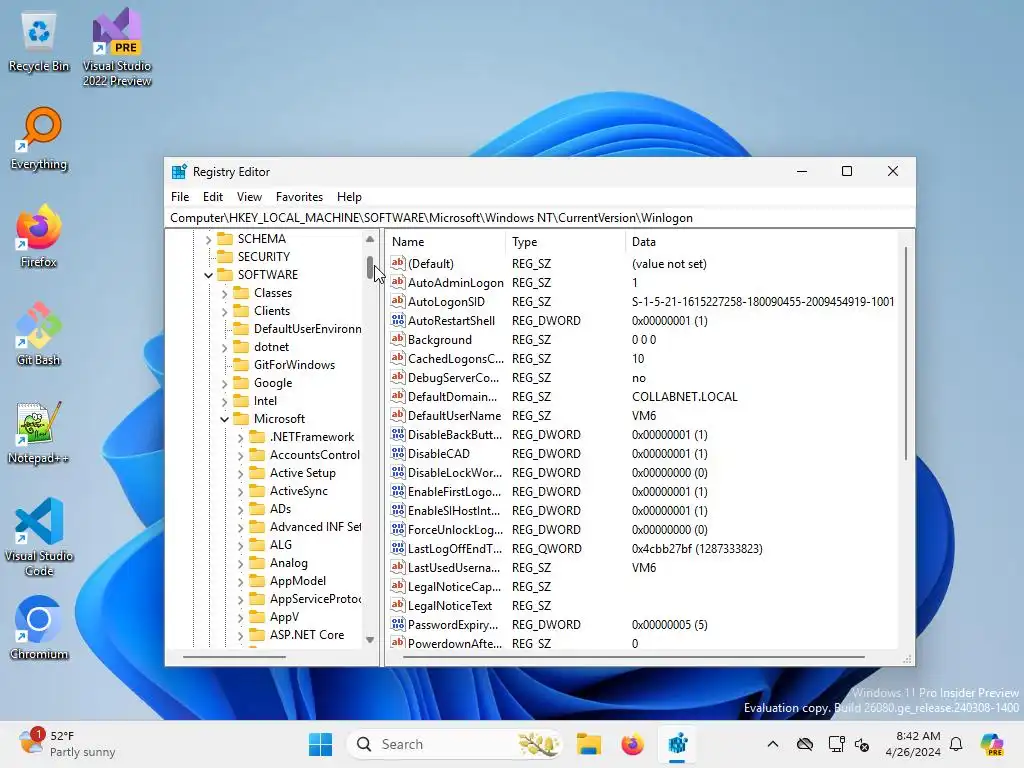Sort values by Type column header
Screen dimensions: 1024x768
coord(565,242)
